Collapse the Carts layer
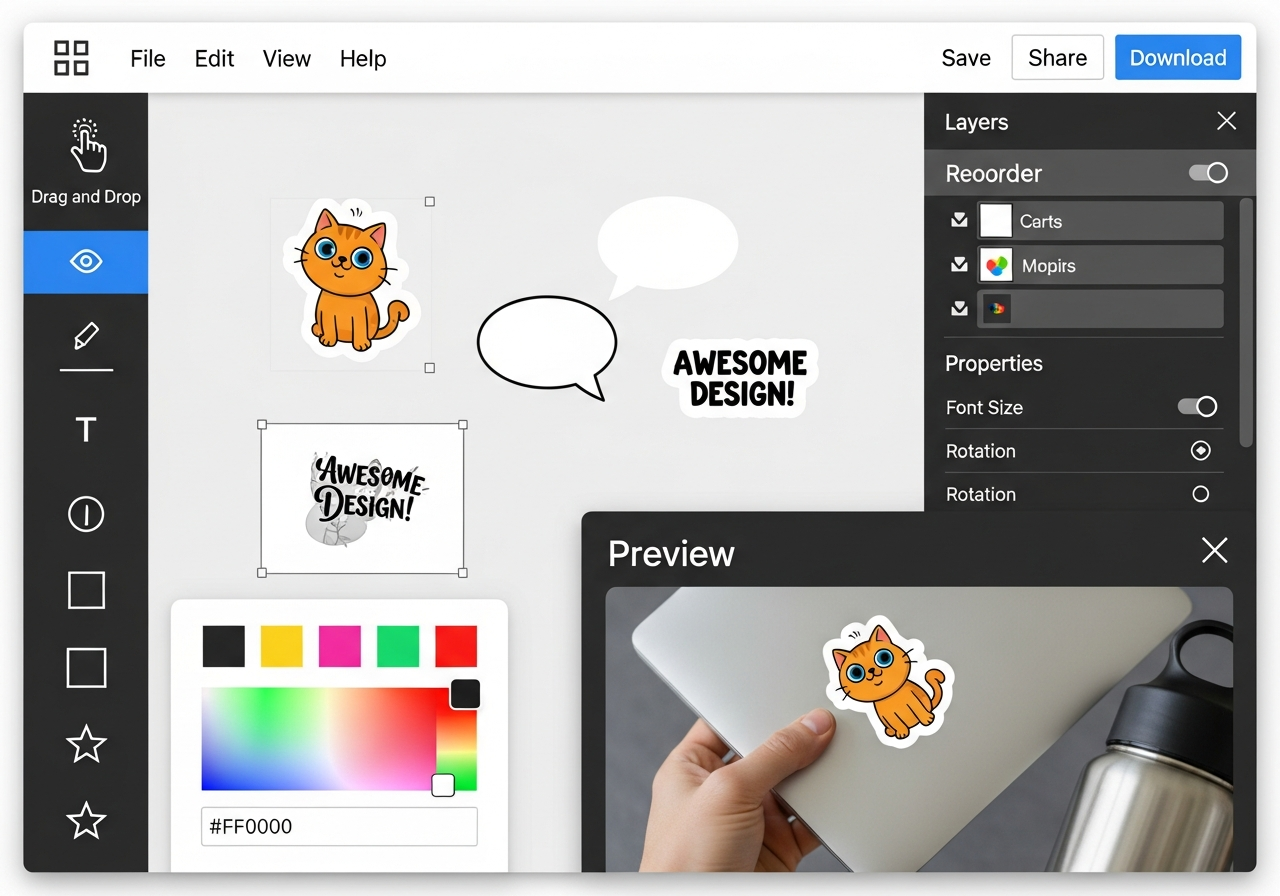 pyautogui.click(x=958, y=220)
